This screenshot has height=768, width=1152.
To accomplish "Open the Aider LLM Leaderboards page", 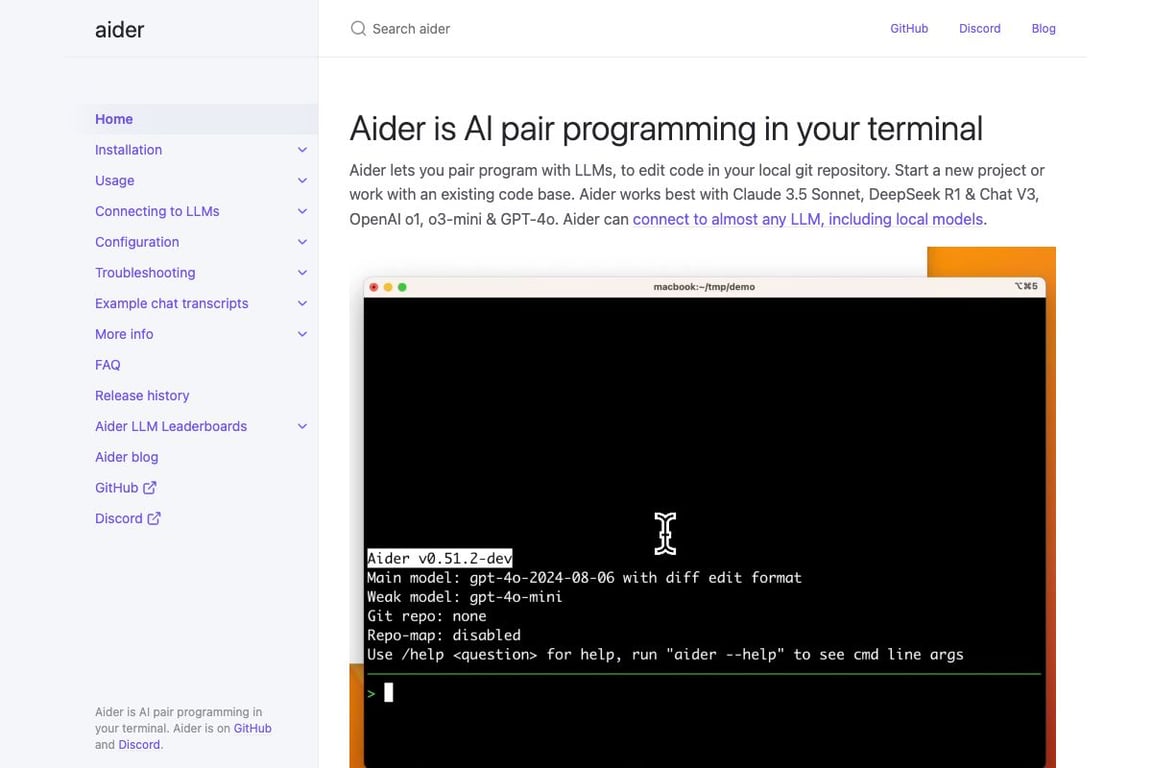I will point(170,426).
